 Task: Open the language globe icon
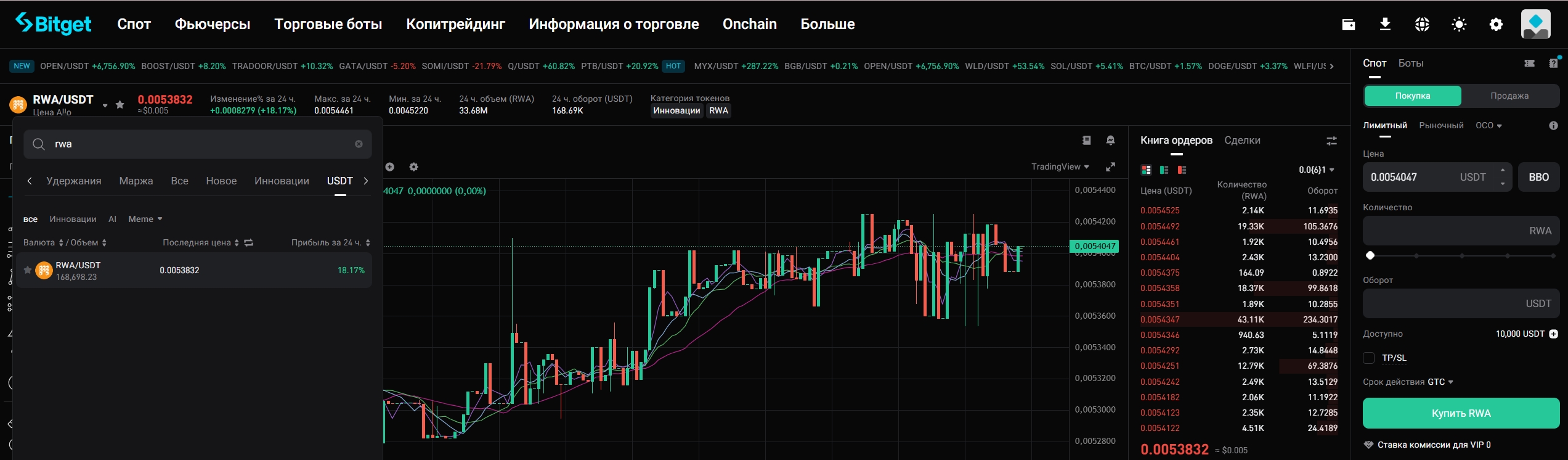pyautogui.click(x=1422, y=25)
